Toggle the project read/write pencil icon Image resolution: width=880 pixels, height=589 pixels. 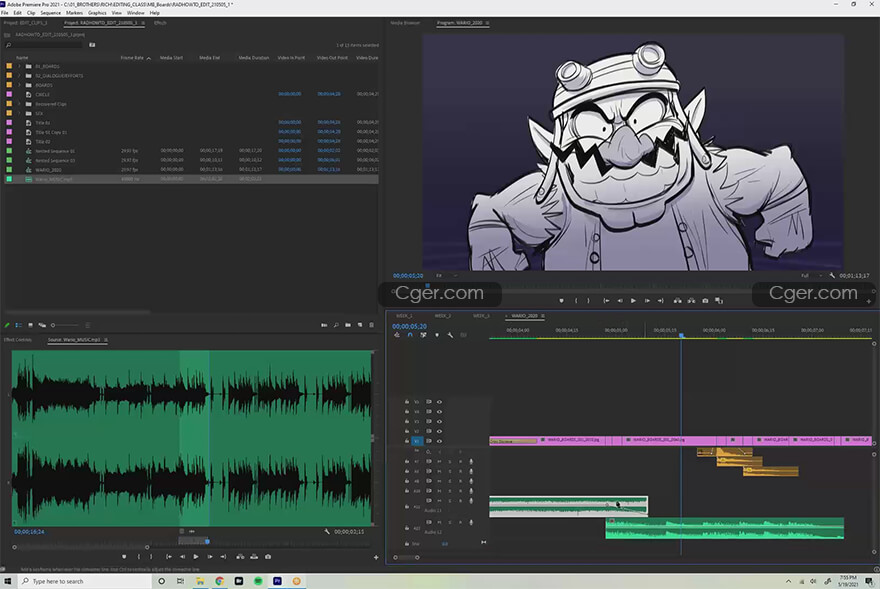(x=7, y=325)
